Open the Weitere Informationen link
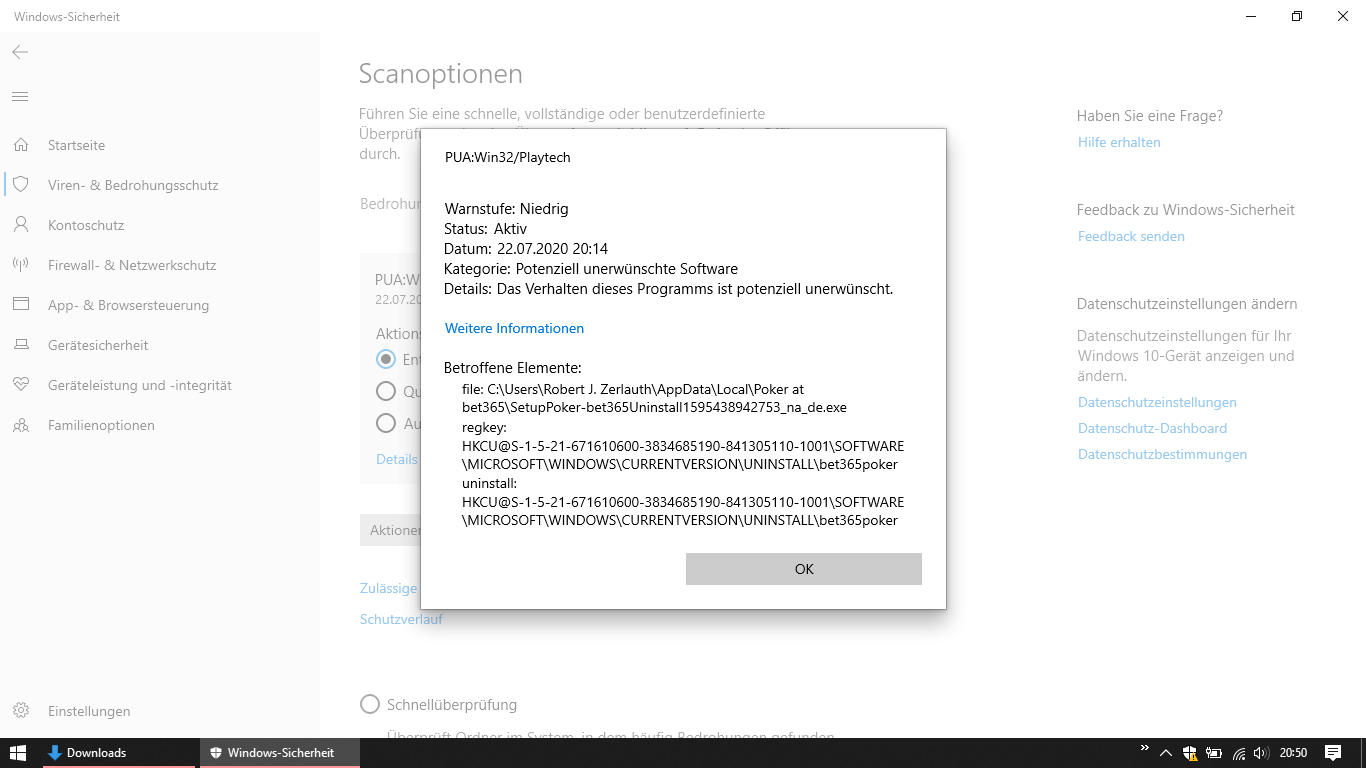The width and height of the screenshot is (1366, 768). (x=514, y=328)
